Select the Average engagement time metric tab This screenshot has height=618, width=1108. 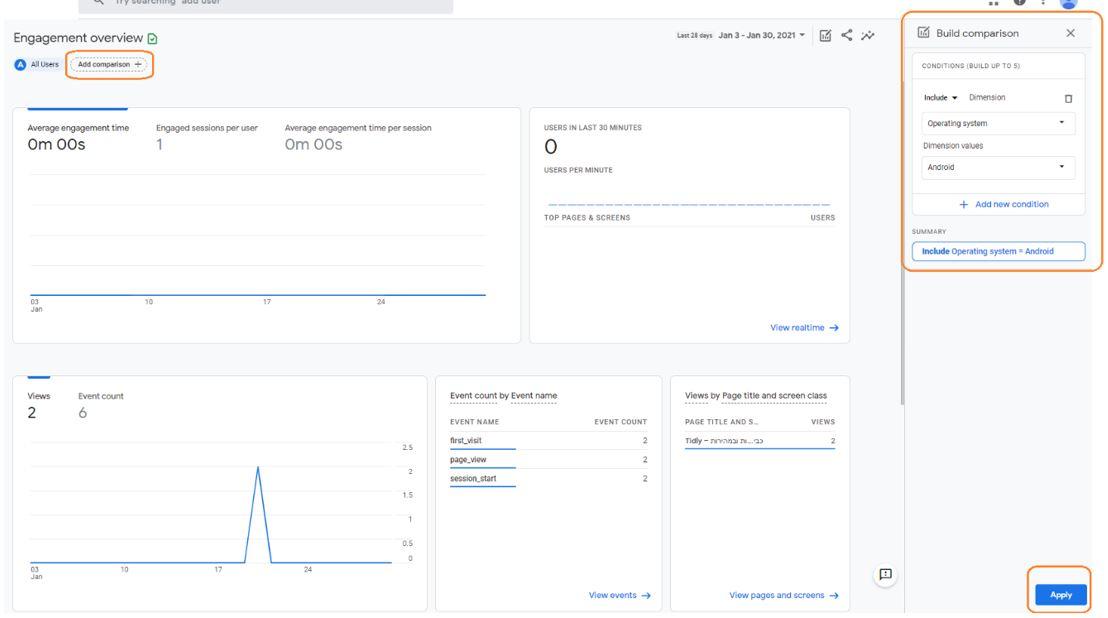point(78,136)
